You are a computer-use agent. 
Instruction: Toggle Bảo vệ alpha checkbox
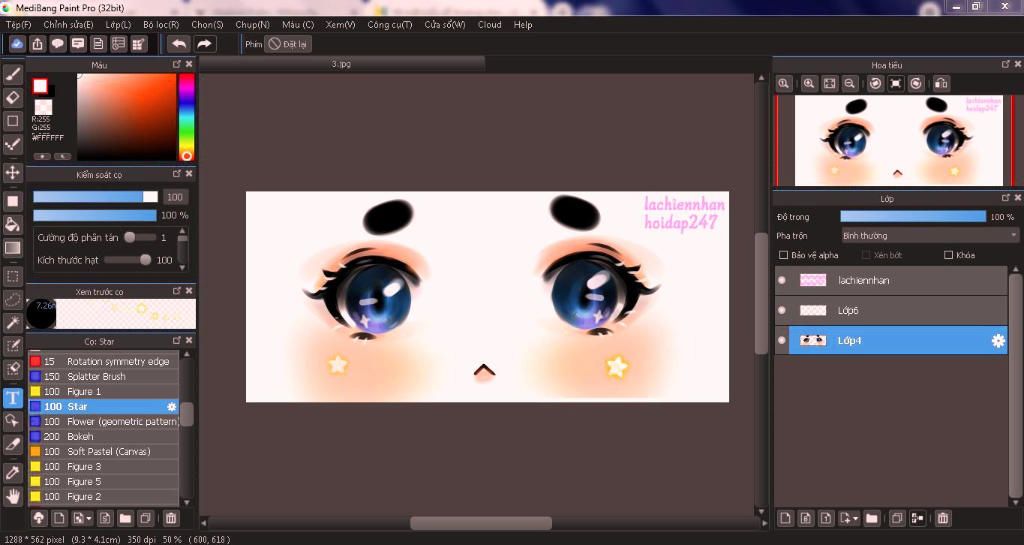pyautogui.click(x=784, y=255)
